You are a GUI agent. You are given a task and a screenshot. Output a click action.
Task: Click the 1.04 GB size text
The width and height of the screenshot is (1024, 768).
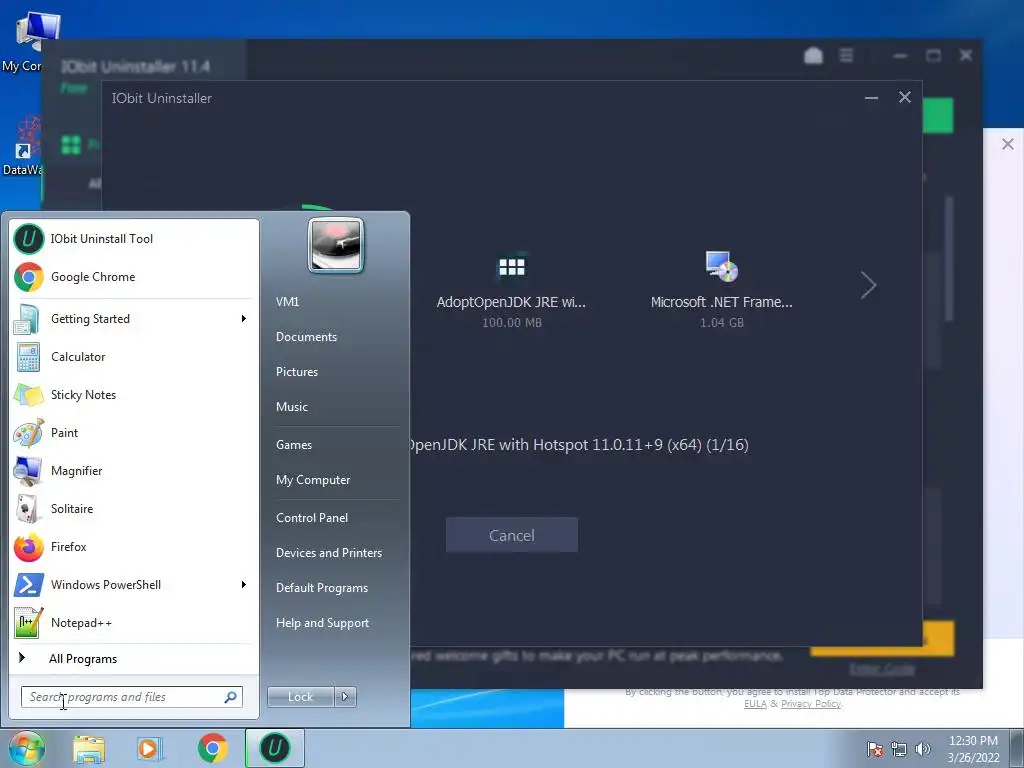[x=722, y=323]
